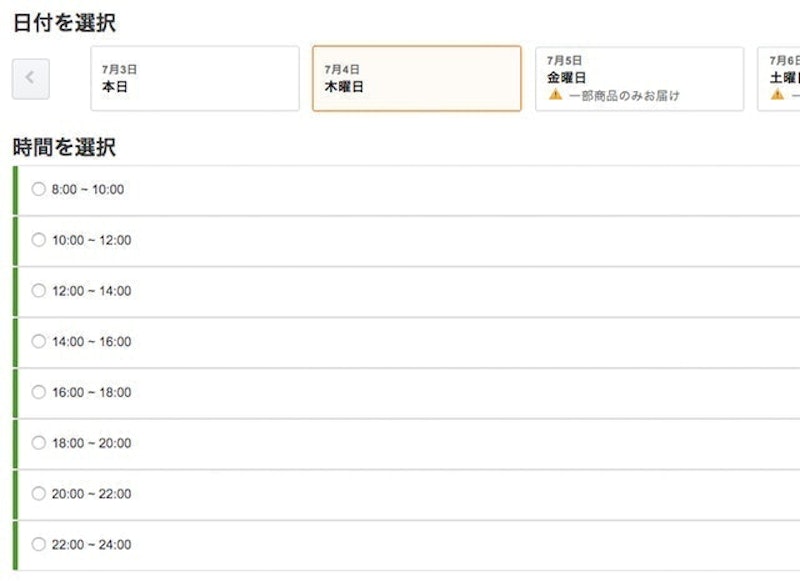Pick the 7月6日 土曜日 date card

click(780, 70)
